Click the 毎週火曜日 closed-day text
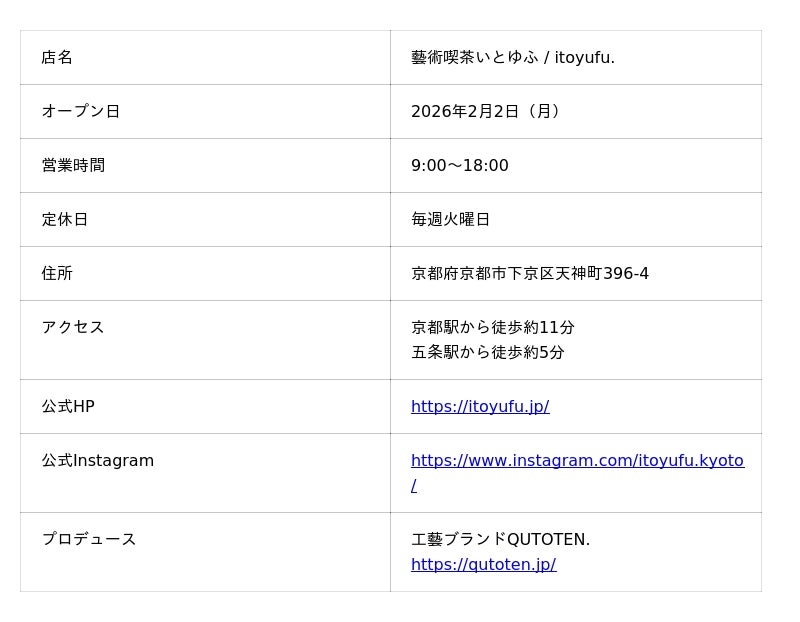Viewport: 800px width, 622px height. click(x=451, y=220)
